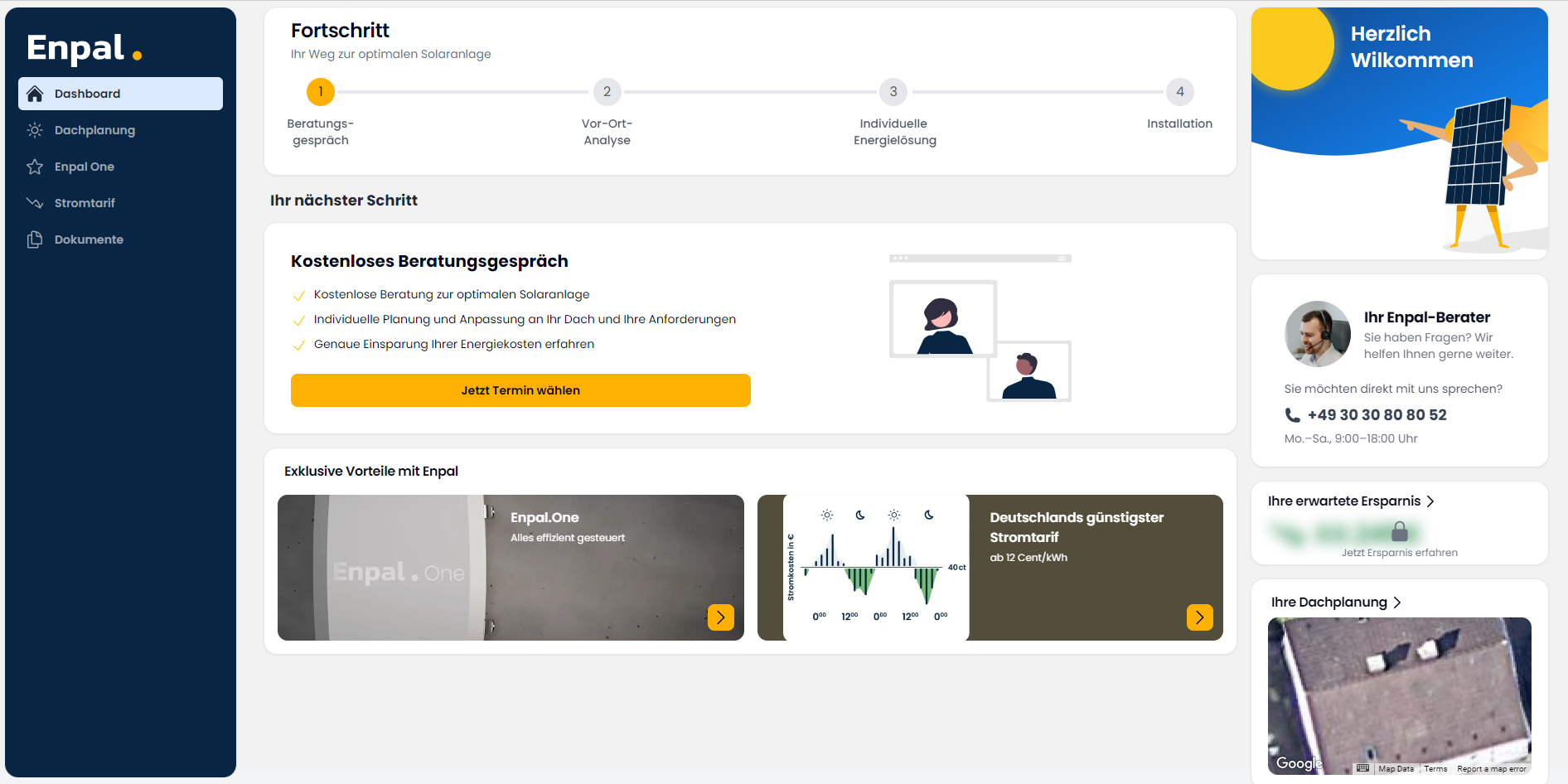Click the Enpal logo
This screenshot has width=1568, height=784.
click(84, 48)
